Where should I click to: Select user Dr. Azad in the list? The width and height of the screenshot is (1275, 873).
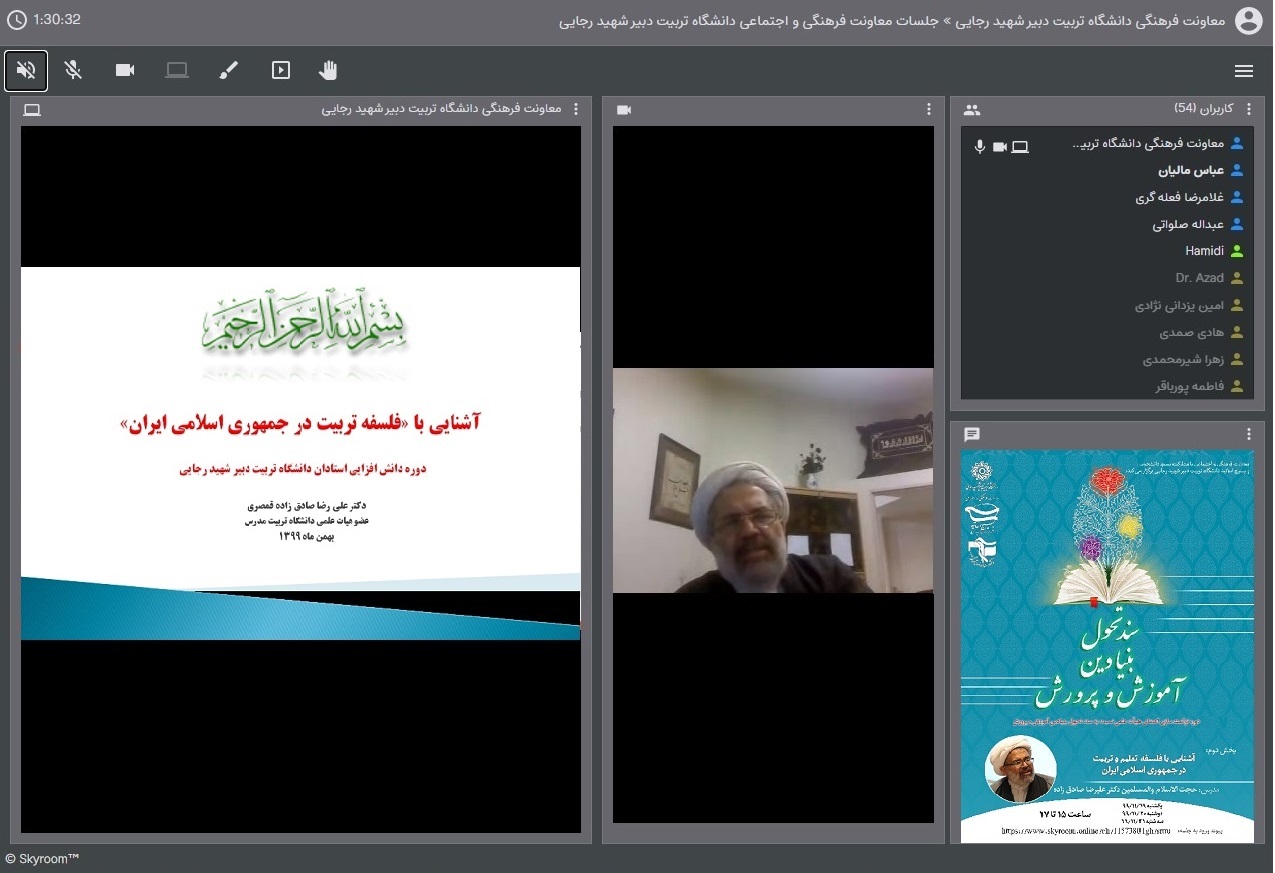(x=1199, y=278)
